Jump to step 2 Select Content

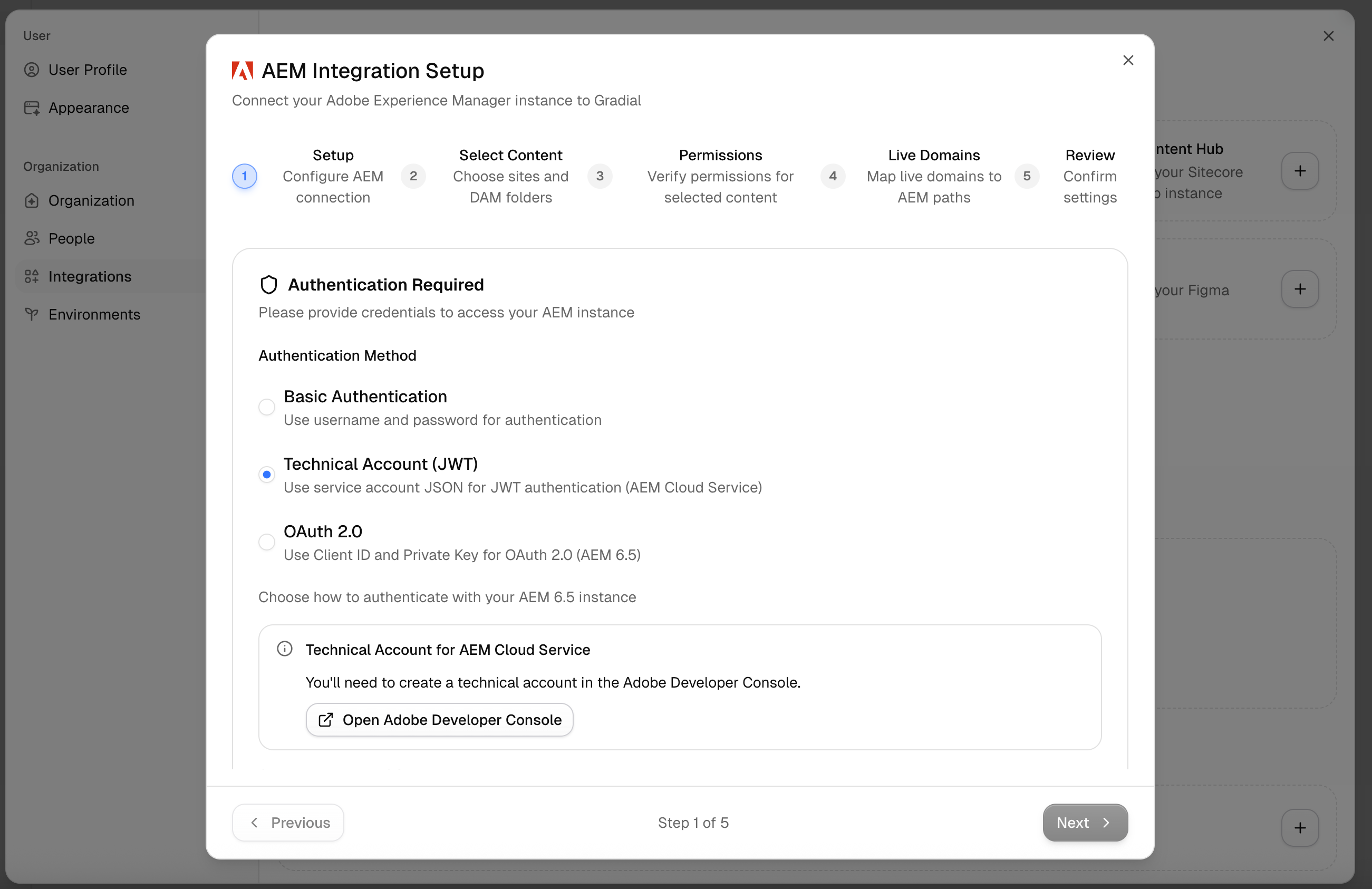413,176
